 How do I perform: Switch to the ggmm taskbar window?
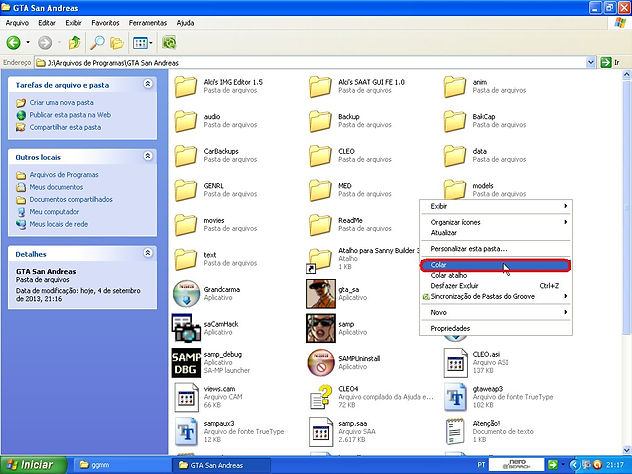click(x=121, y=465)
